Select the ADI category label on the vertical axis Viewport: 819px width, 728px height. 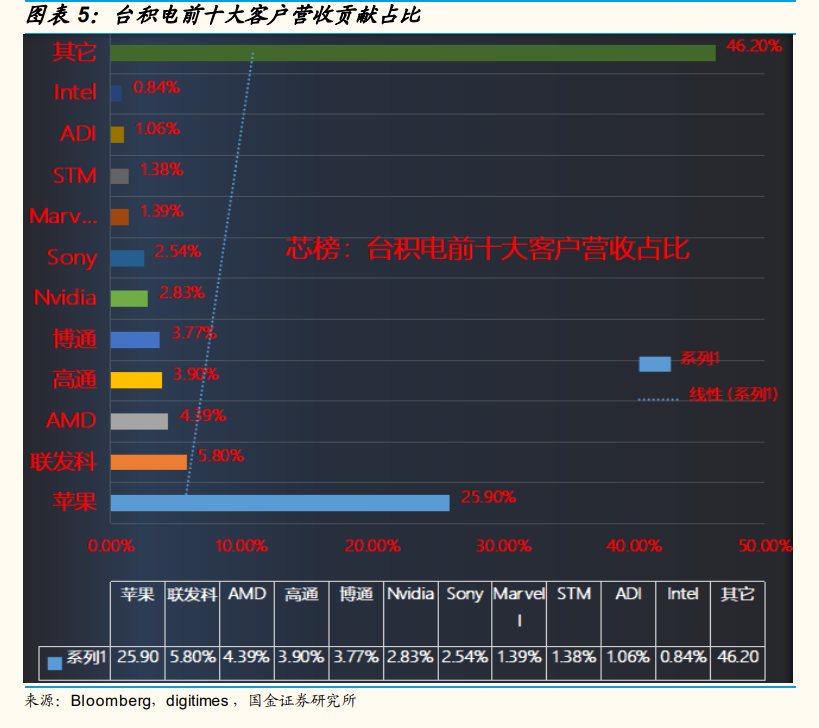(78, 134)
